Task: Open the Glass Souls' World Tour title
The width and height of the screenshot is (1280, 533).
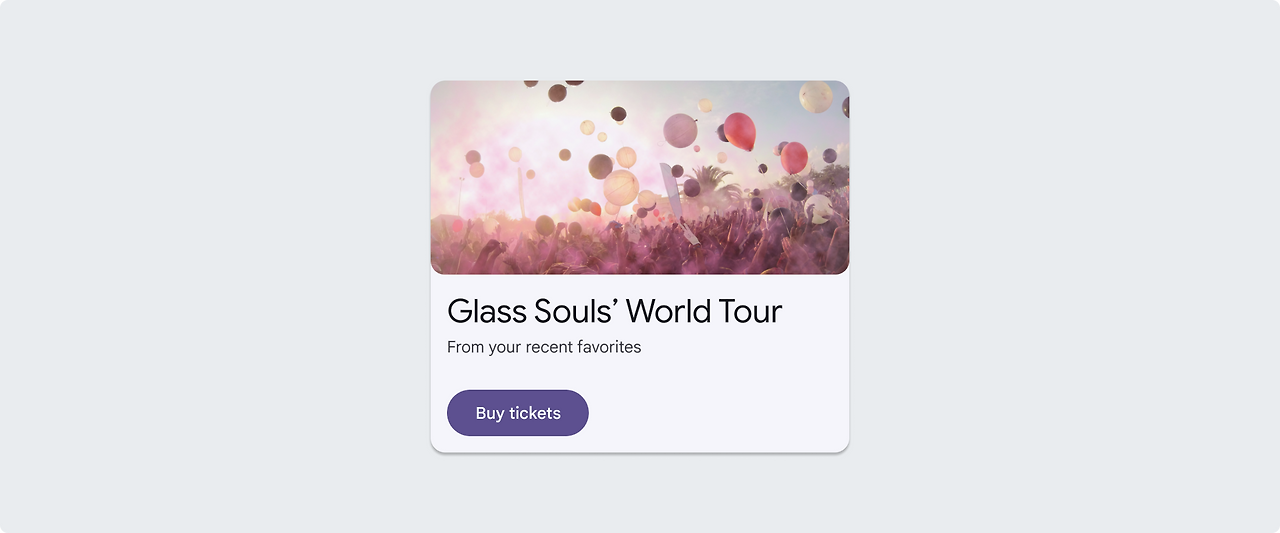Action: [x=614, y=311]
